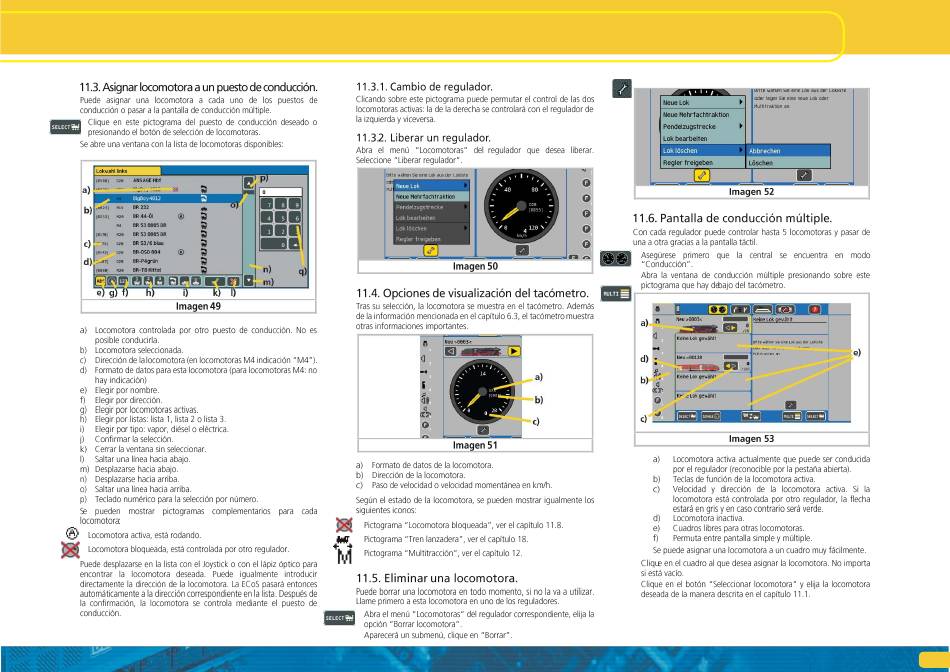Select wide checkmark button in Imagen 49 toolbar
The image size is (950, 672).
(214, 281)
